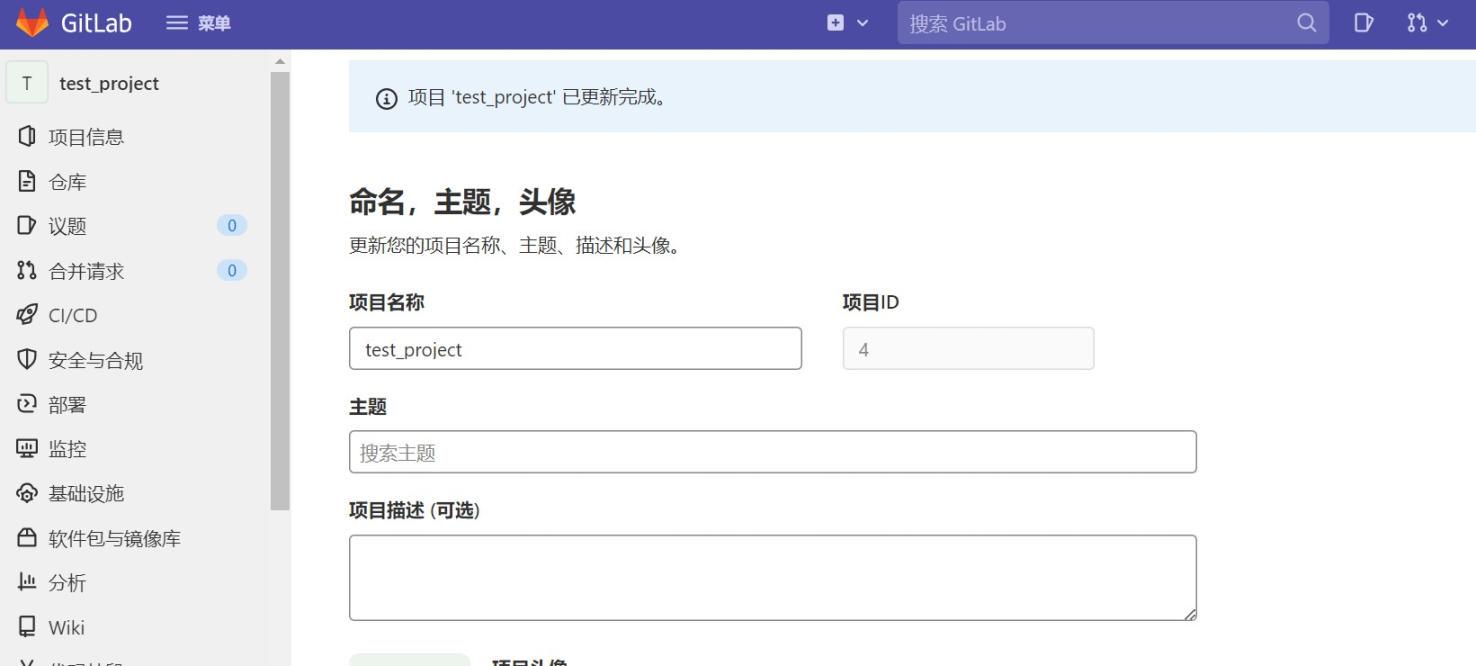The width and height of the screenshot is (1476, 666).
Task: Click the 监控 monitor icon
Action: 27,448
